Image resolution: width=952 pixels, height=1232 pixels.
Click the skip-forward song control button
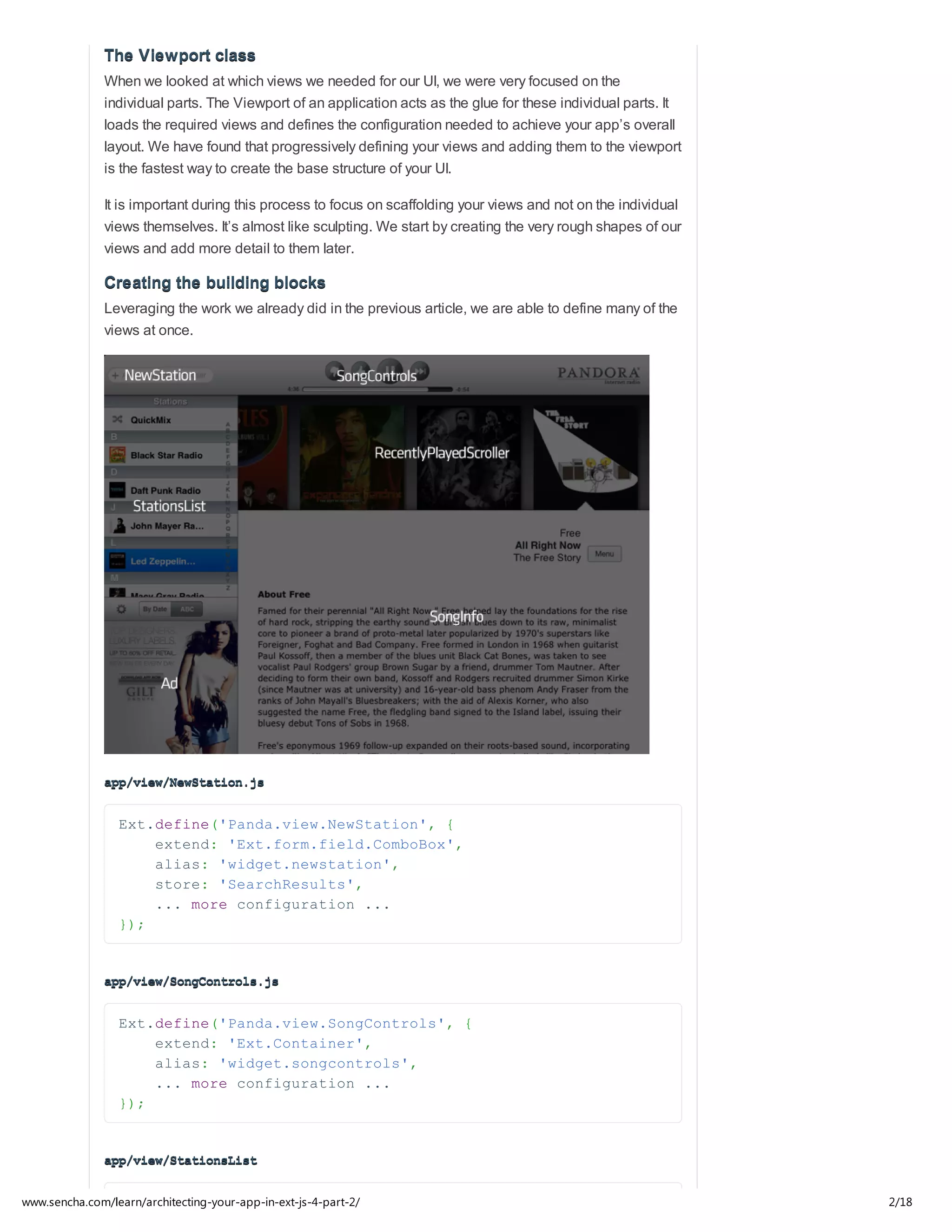(420, 371)
